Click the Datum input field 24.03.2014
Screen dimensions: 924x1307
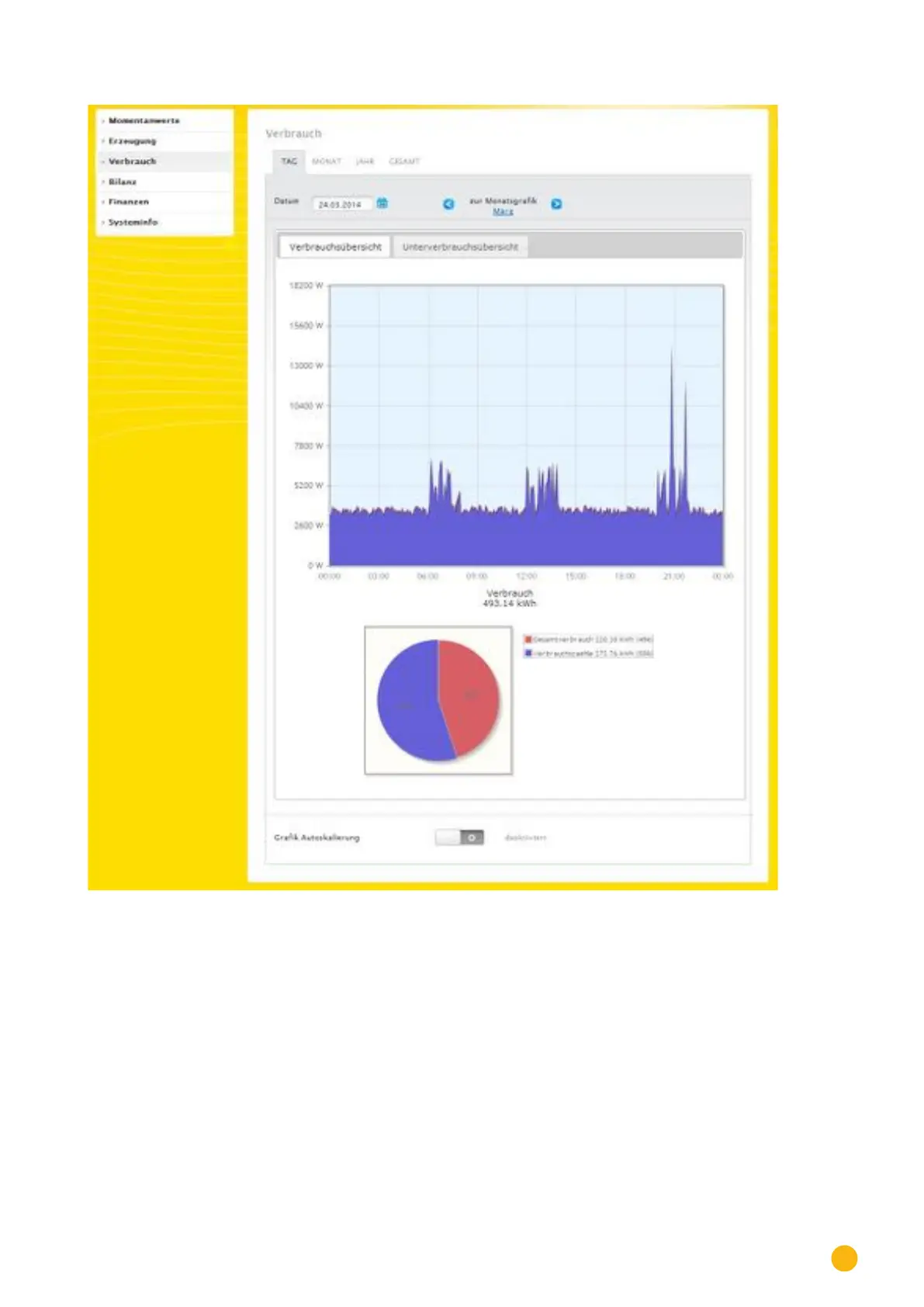tap(342, 204)
